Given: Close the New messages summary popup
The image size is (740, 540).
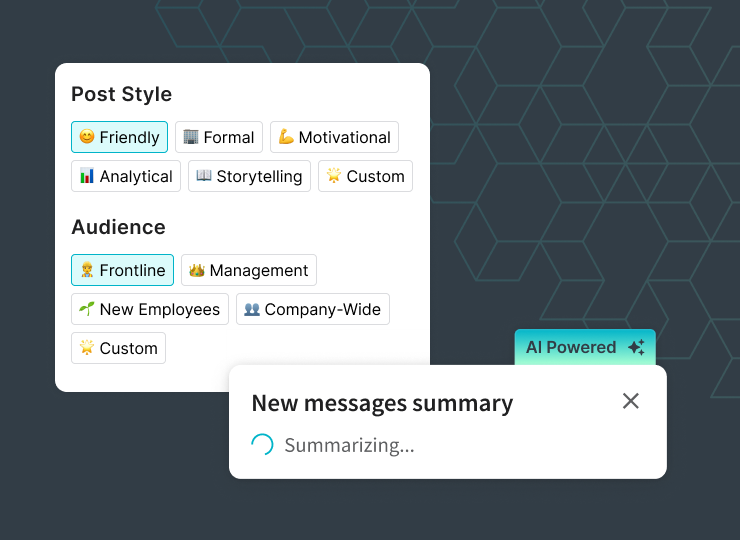Looking at the screenshot, I should (630, 401).
